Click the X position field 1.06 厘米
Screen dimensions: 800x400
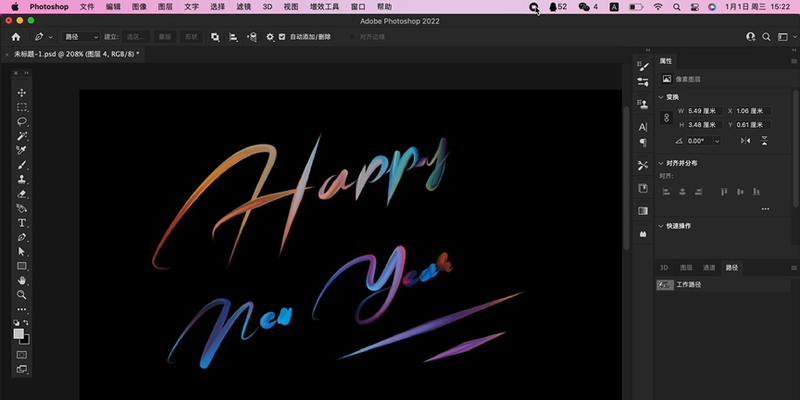pyautogui.click(x=753, y=111)
